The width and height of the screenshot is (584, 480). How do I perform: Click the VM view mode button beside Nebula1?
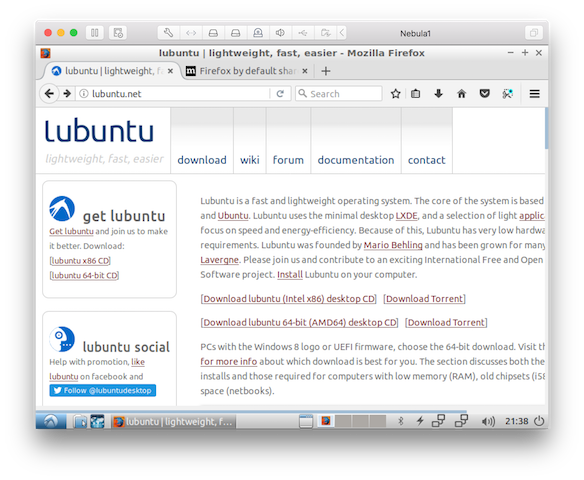pyautogui.click(x=534, y=33)
